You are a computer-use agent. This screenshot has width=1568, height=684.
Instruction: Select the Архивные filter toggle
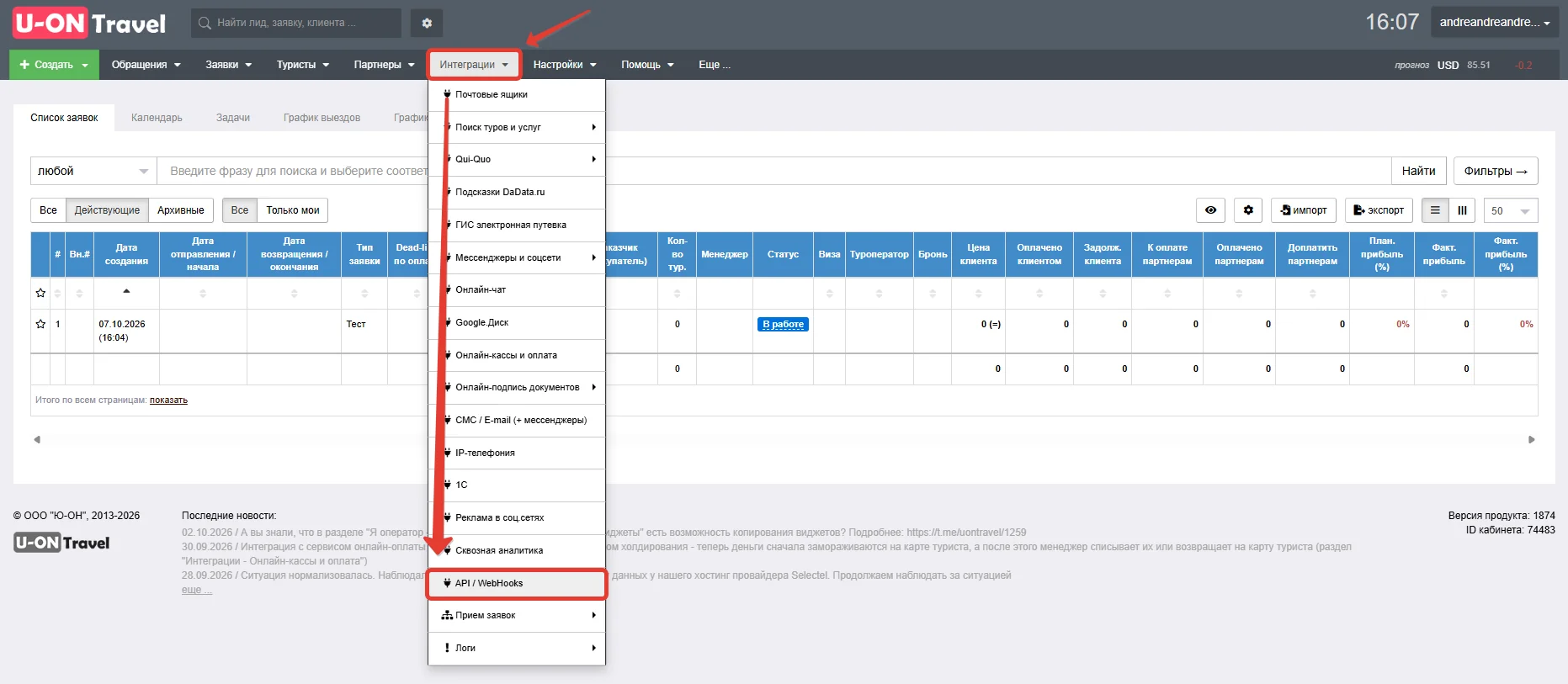pyautogui.click(x=181, y=210)
